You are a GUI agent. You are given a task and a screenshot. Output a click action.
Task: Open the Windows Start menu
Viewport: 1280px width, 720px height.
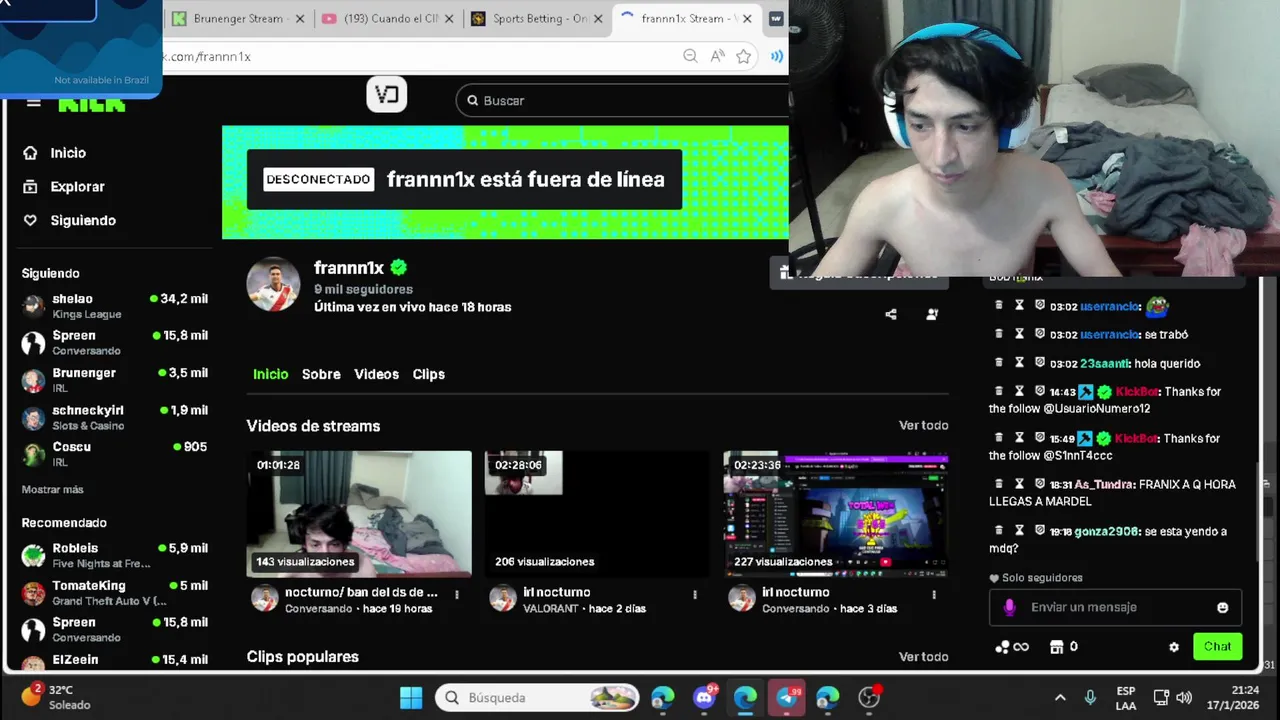[411, 697]
